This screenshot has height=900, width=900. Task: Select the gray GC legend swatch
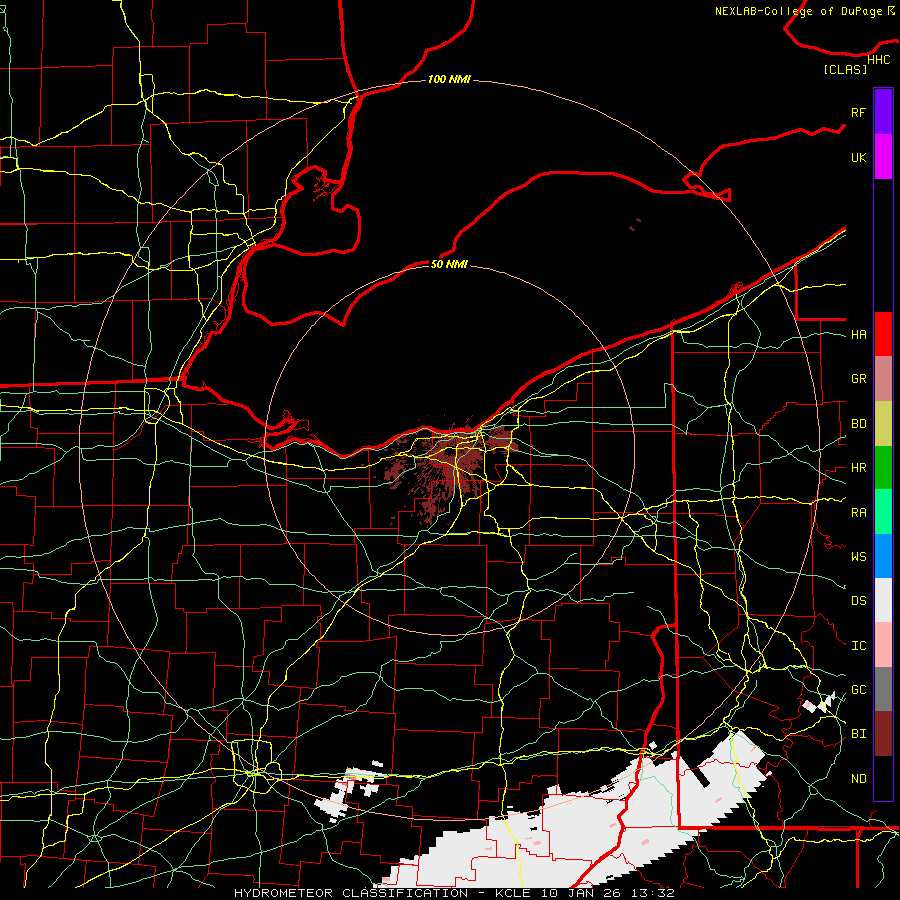click(883, 689)
